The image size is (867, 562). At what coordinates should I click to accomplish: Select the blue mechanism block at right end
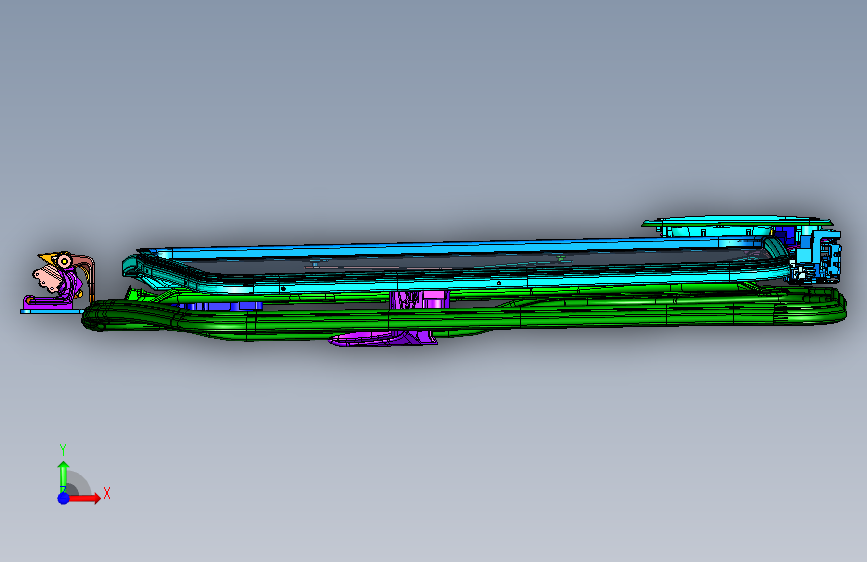pyautogui.click(x=816, y=256)
